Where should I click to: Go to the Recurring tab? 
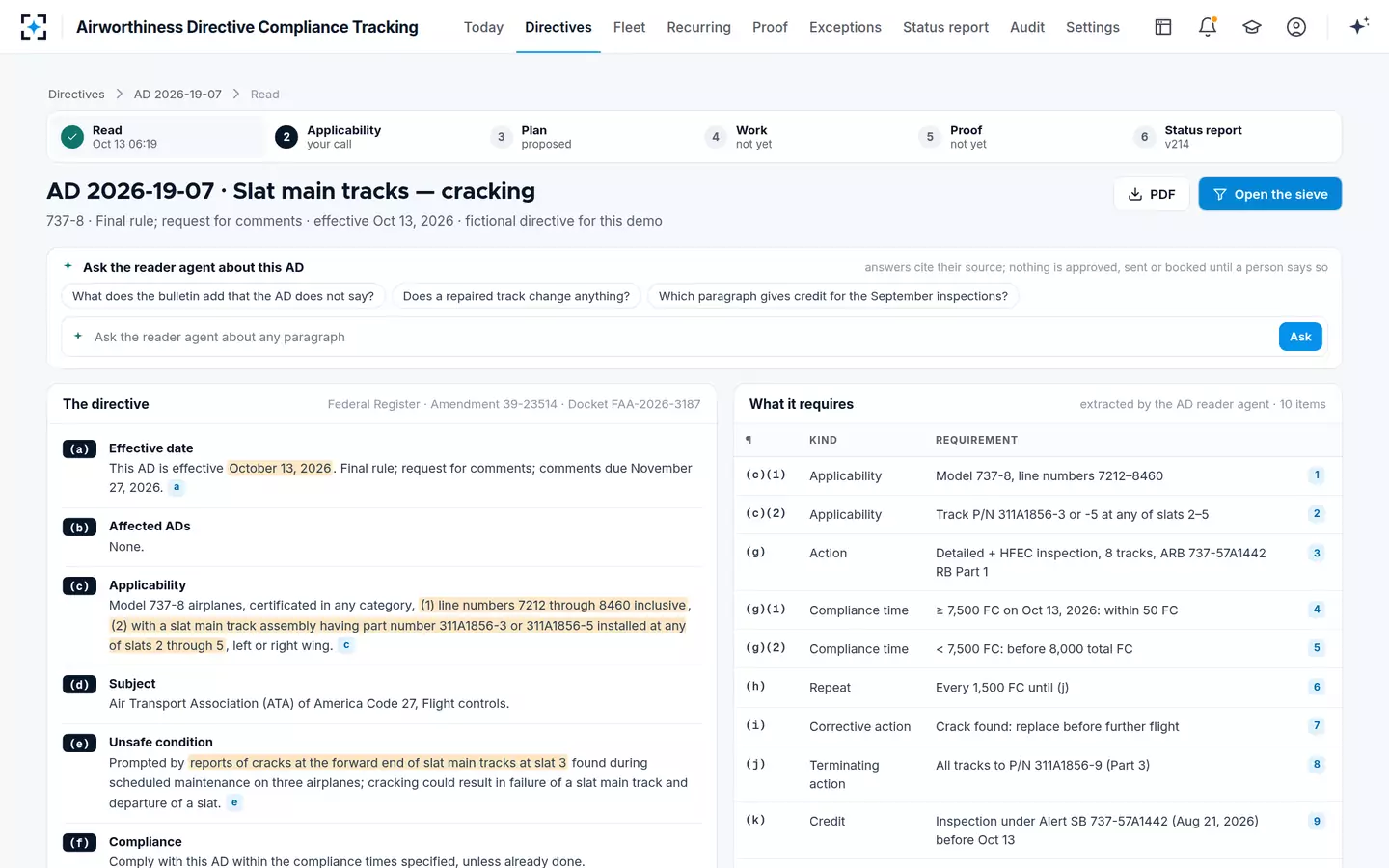coord(698,27)
